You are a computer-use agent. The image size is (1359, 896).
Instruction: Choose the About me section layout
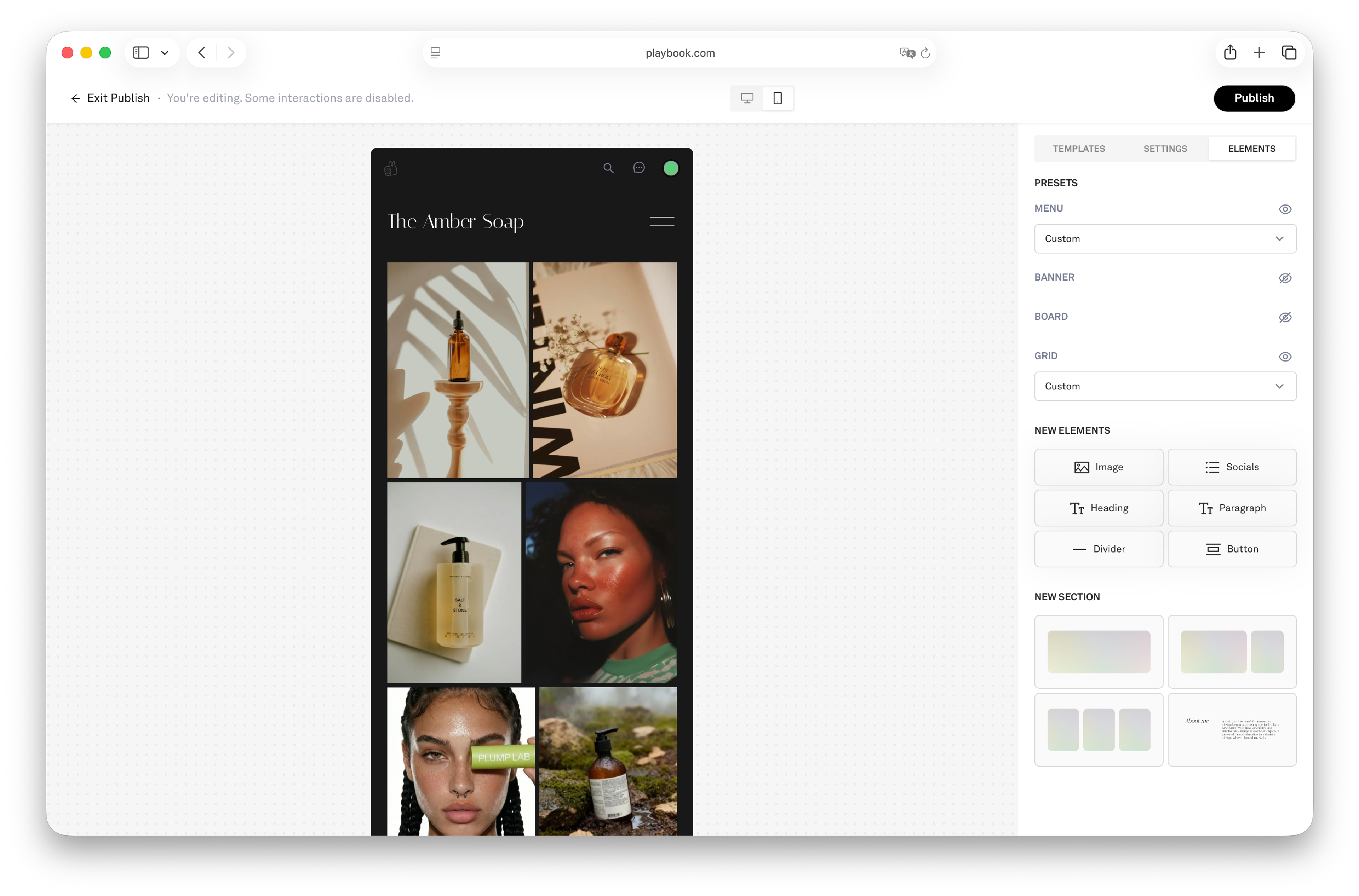pos(1232,730)
